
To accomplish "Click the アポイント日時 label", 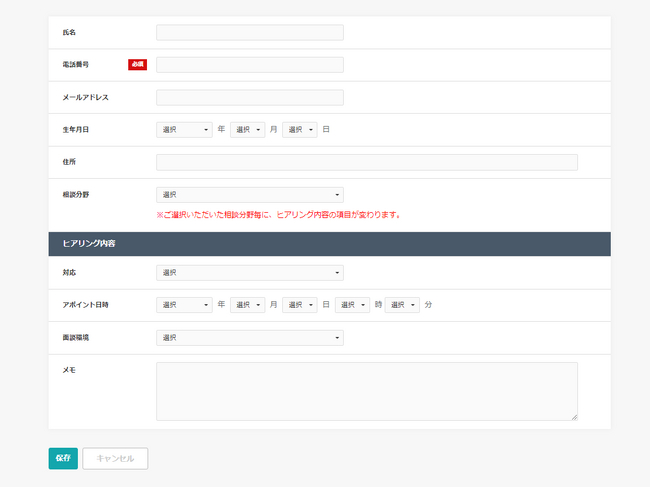I will pos(85,305).
